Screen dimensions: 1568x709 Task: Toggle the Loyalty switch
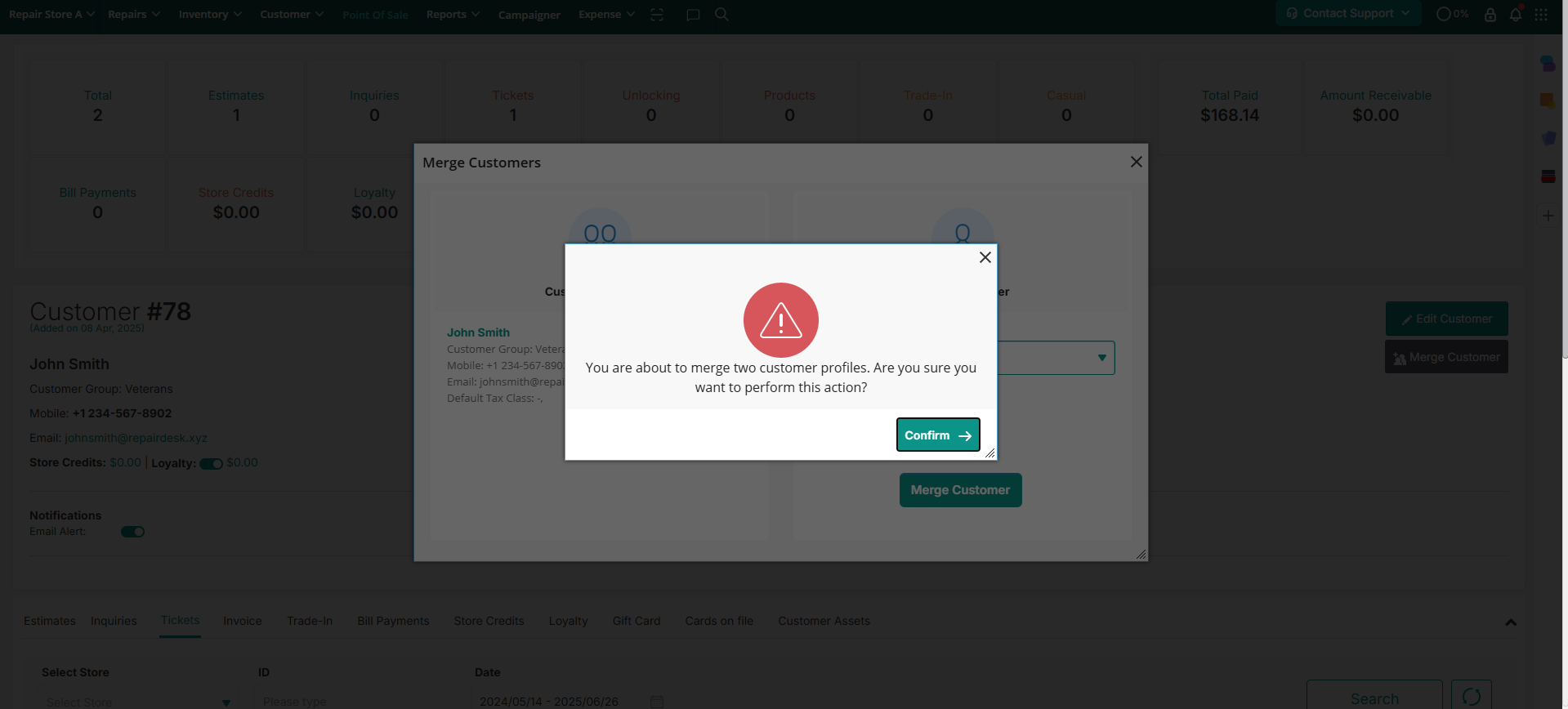point(212,464)
